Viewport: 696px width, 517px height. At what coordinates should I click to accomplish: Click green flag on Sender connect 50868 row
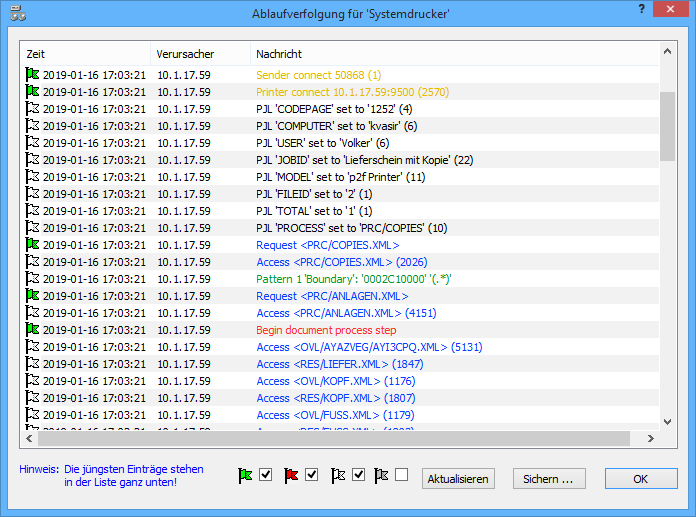(33, 75)
